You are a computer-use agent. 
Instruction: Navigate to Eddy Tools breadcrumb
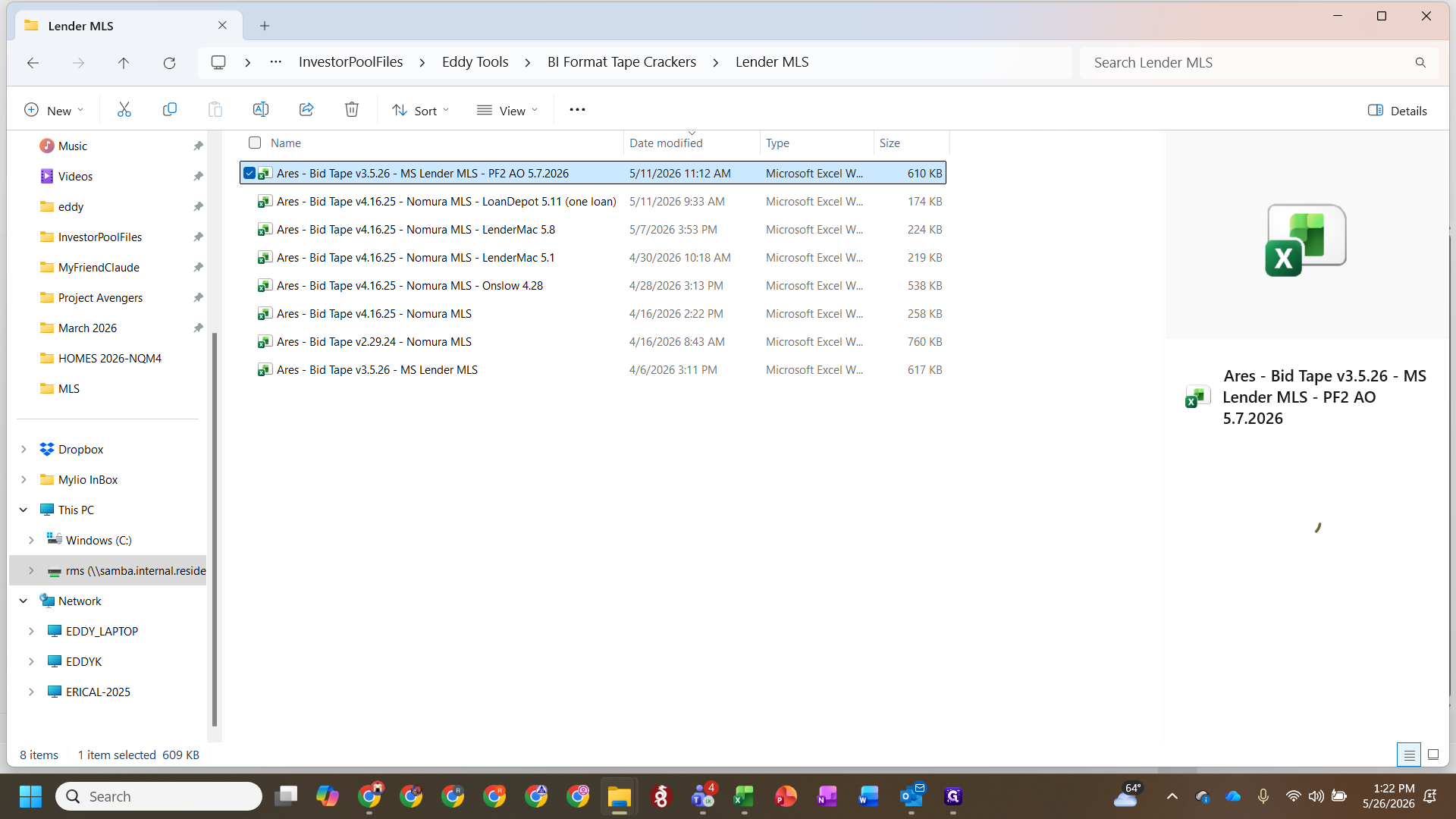coord(475,62)
